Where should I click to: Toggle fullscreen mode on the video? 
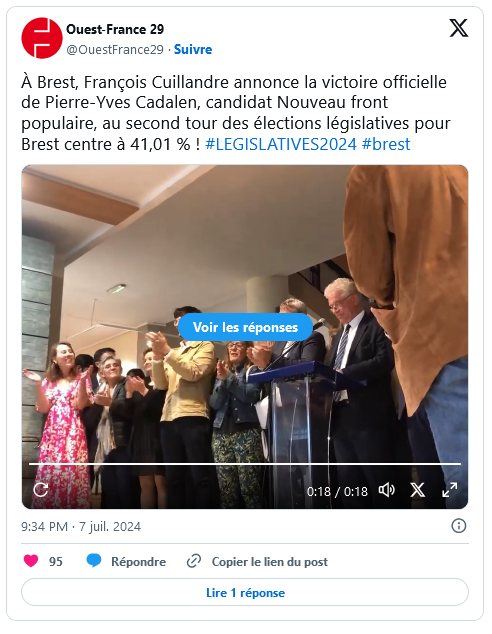point(450,490)
